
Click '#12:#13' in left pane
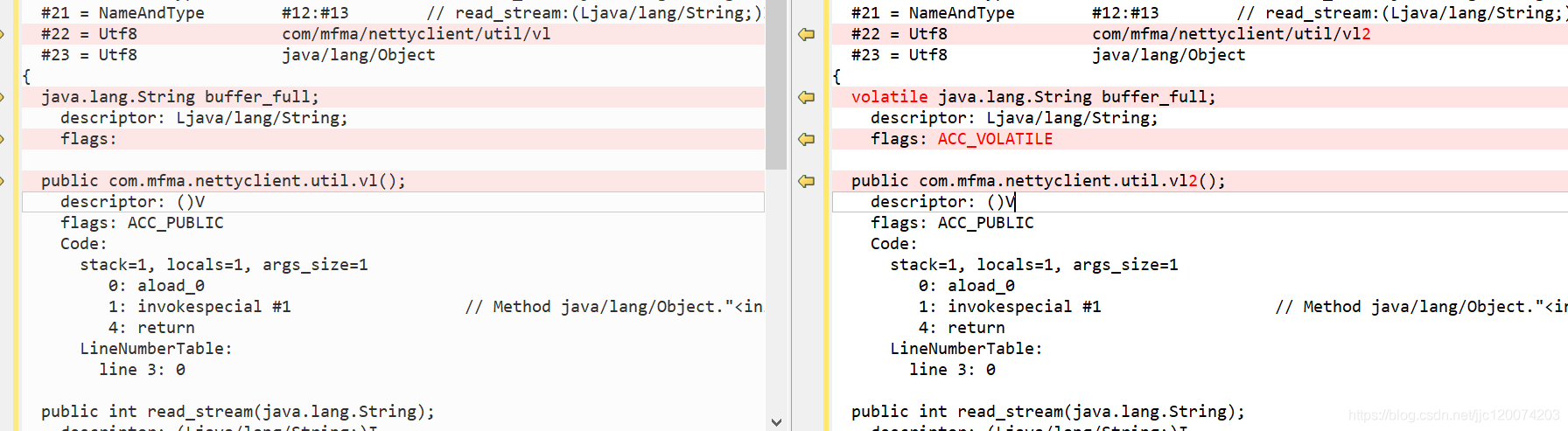point(315,13)
